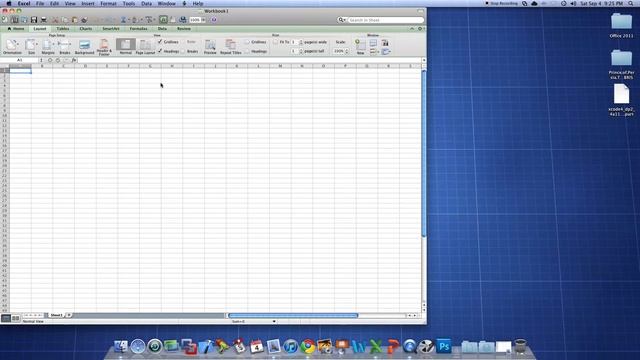The width and height of the screenshot is (640, 360).
Task: Open Repeat Titles print option
Action: [231, 46]
